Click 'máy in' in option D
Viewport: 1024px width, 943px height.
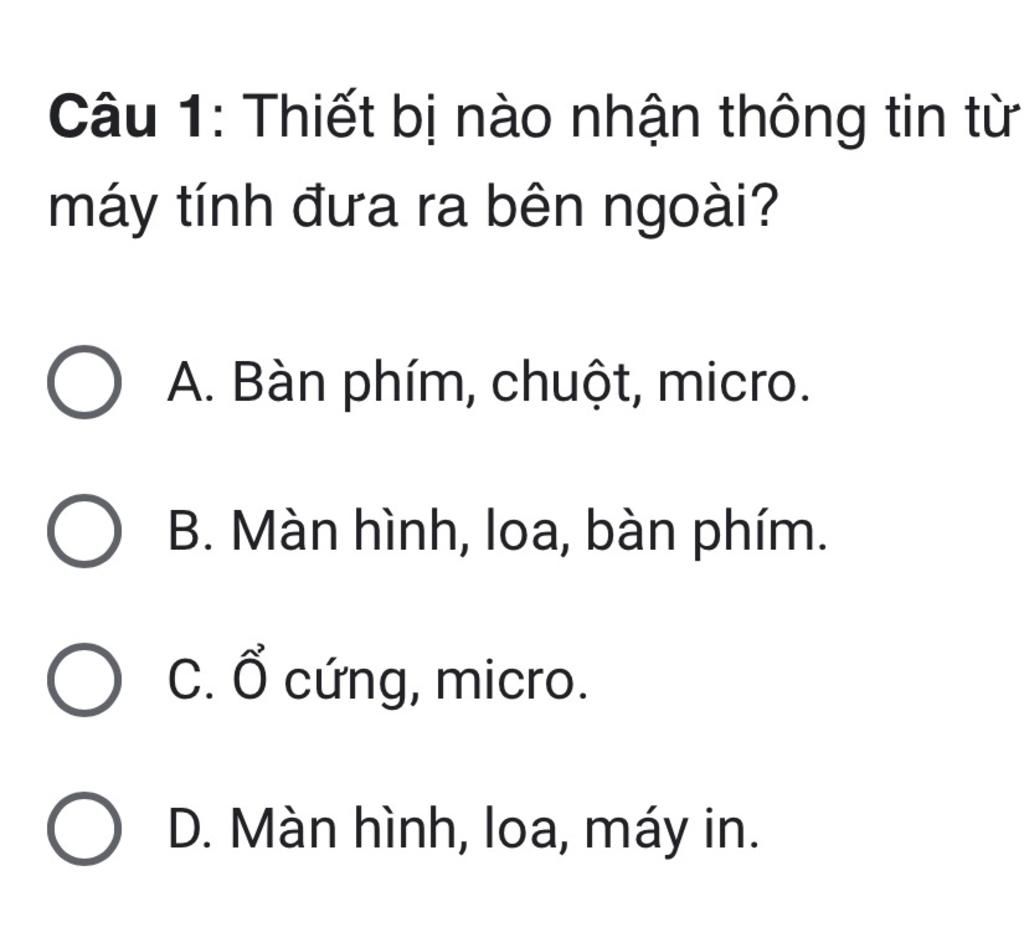(672, 831)
